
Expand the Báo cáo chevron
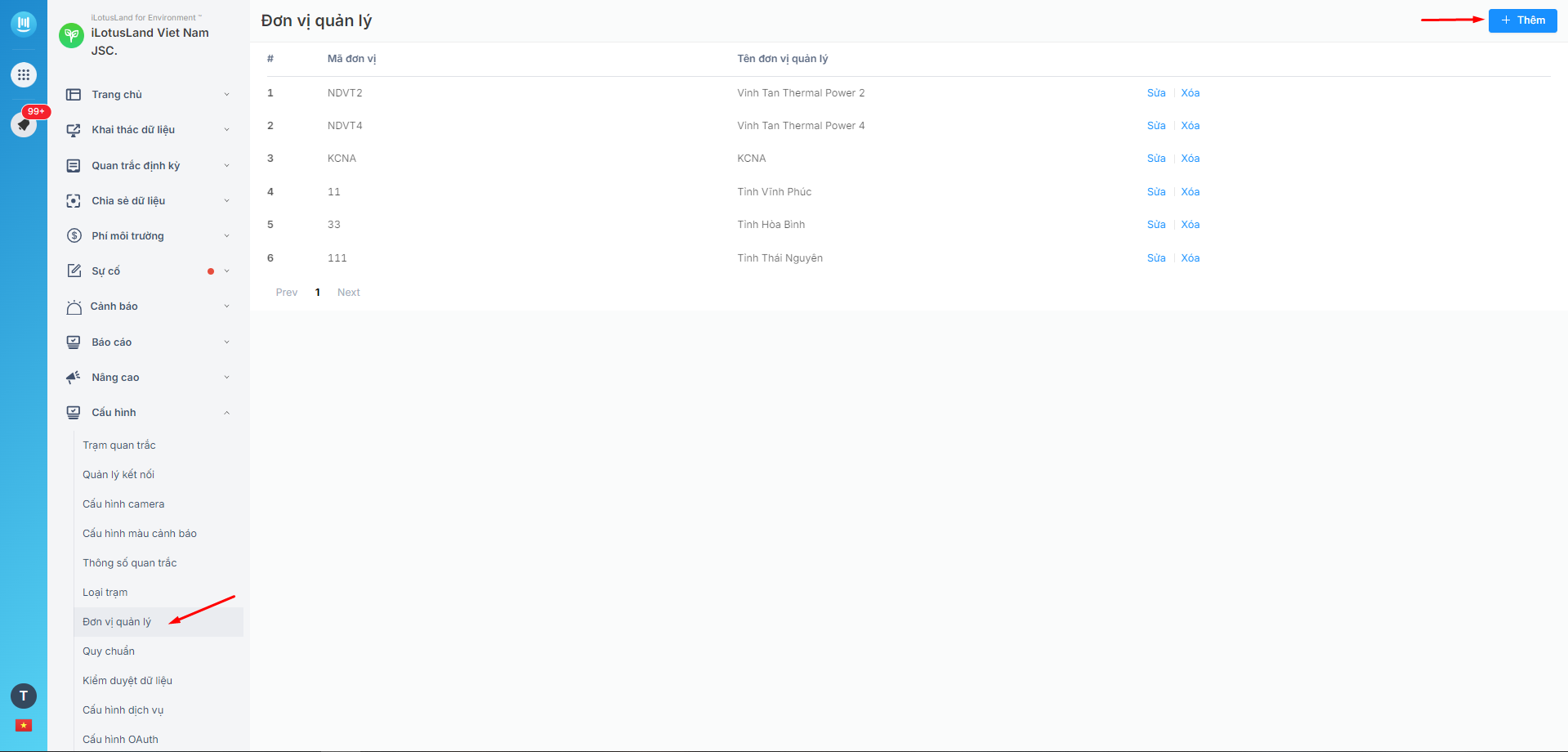[226, 342]
